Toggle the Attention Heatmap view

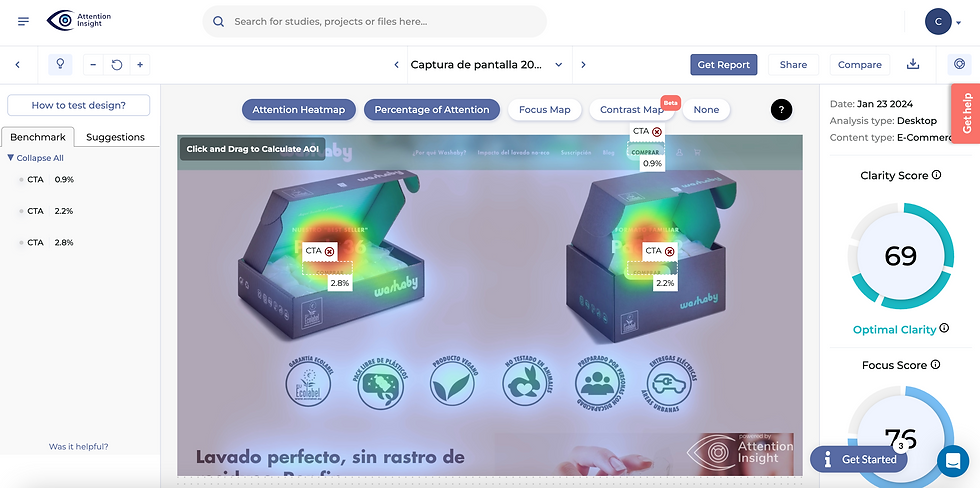tap(298, 109)
